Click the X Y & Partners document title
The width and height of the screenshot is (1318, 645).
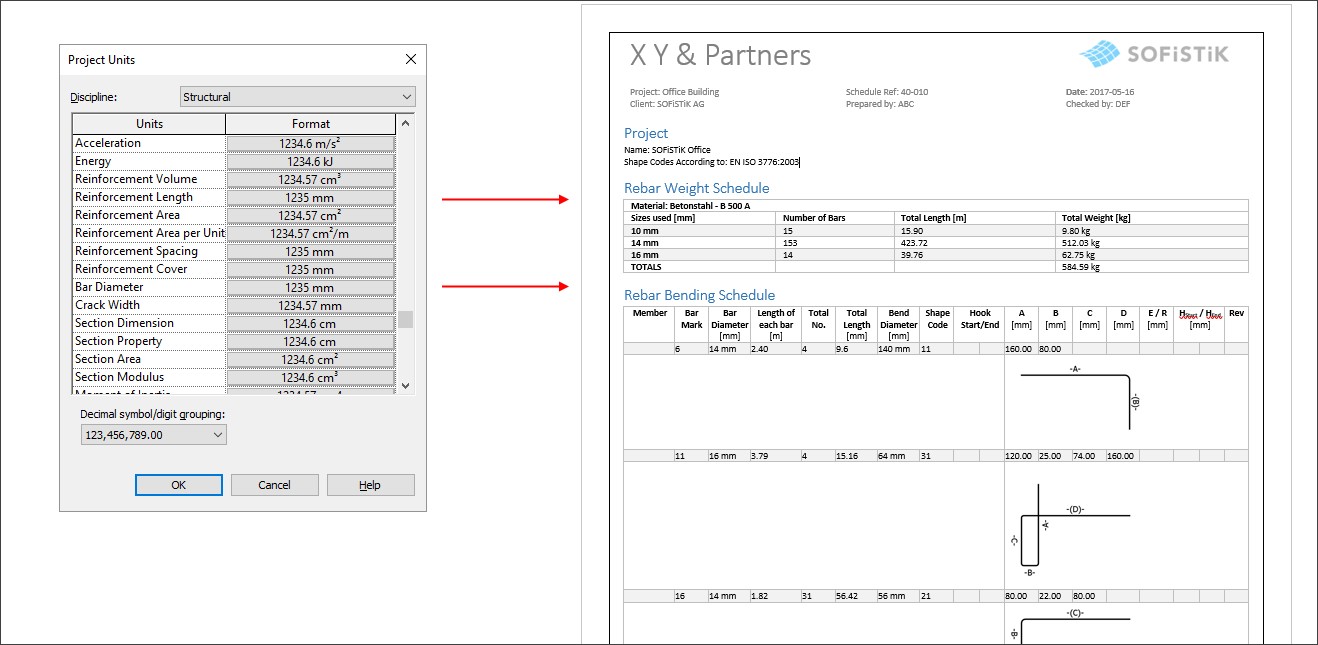tap(720, 54)
